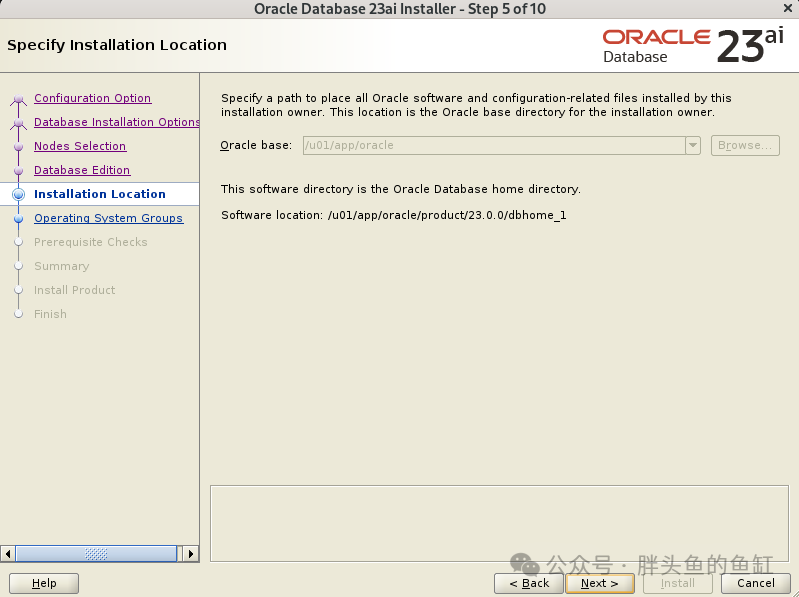Screen dimensions: 799x597
Task: Click the Operating System Groups step bullet
Action: (x=19, y=219)
